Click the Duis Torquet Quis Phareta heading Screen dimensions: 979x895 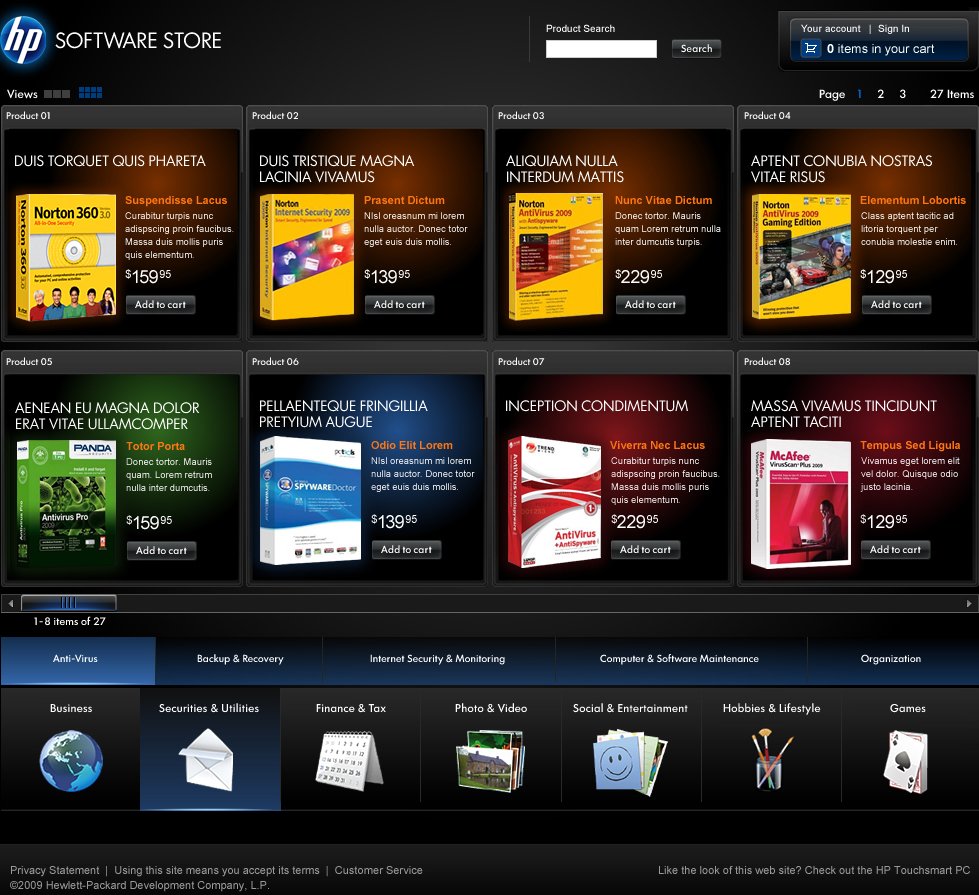109,161
